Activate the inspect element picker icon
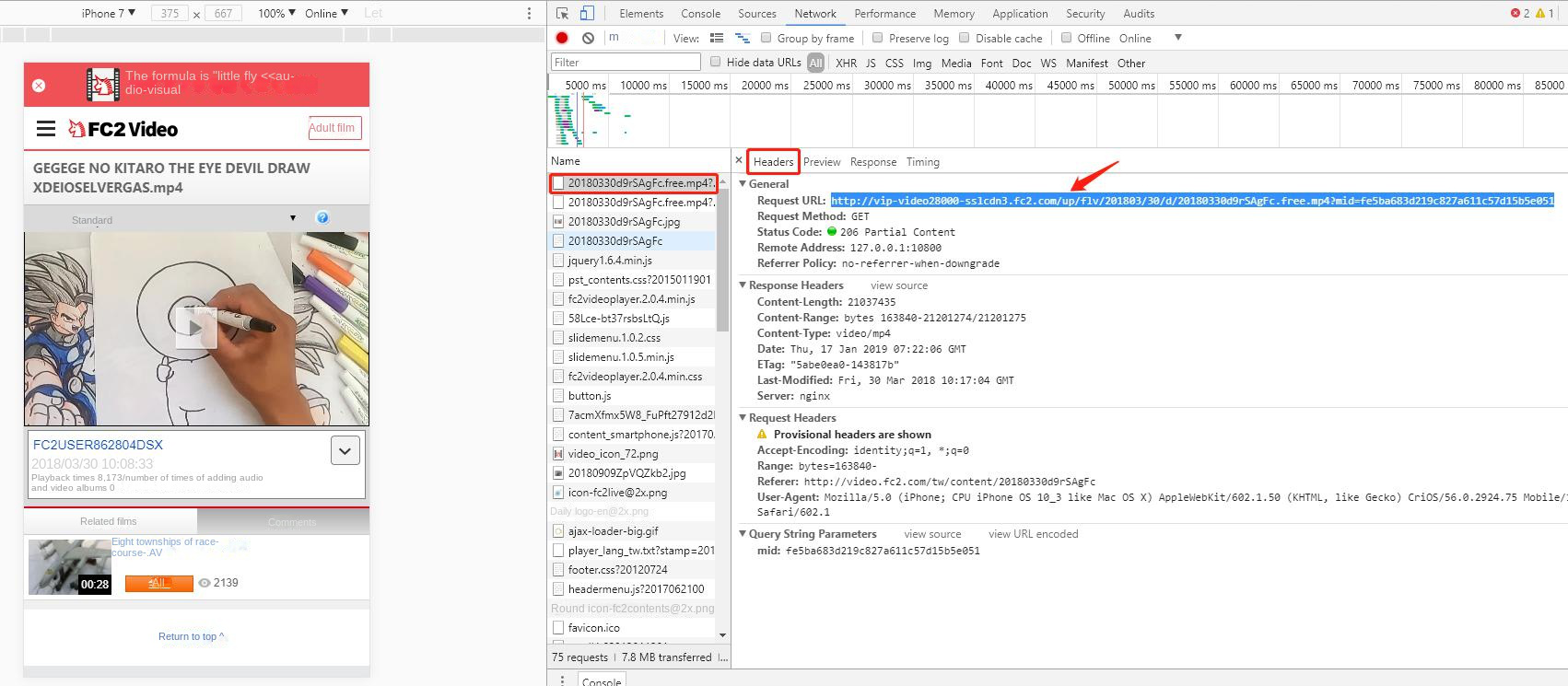Image resolution: width=1568 pixels, height=686 pixels. pos(562,13)
